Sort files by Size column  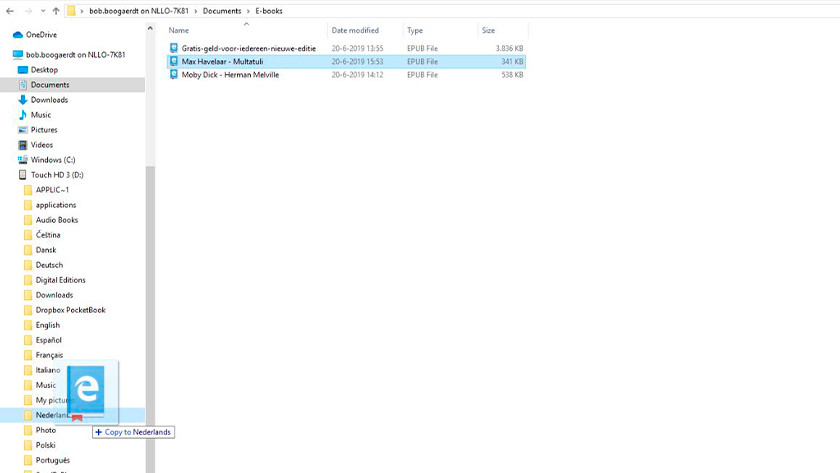(x=488, y=31)
